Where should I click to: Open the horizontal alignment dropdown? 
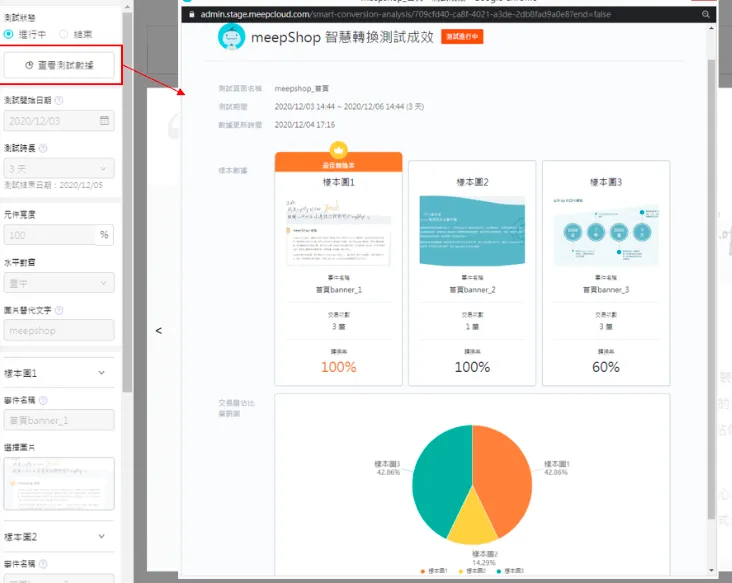(x=59, y=283)
